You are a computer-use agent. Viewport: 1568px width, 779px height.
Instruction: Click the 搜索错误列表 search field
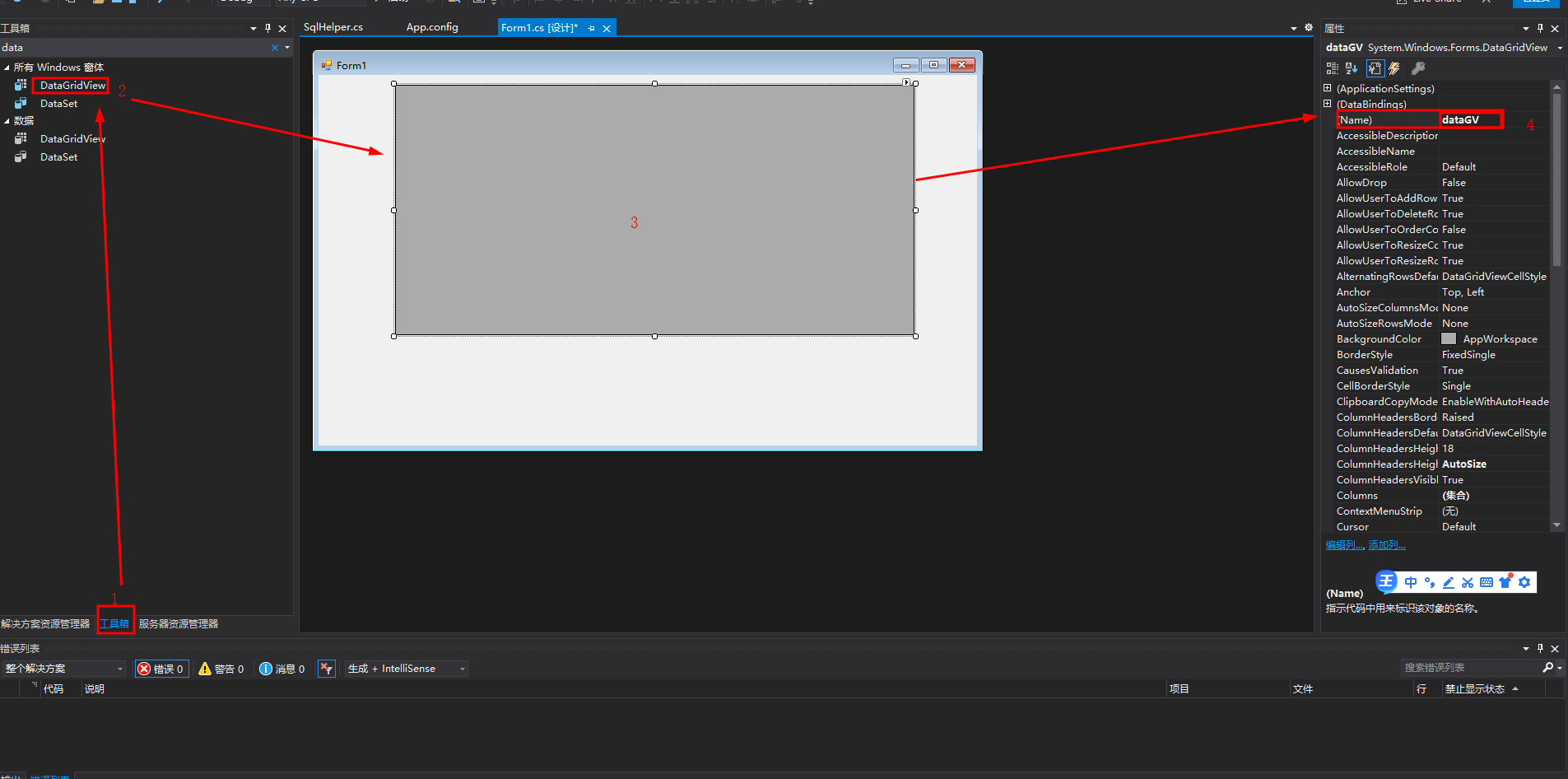[1470, 668]
